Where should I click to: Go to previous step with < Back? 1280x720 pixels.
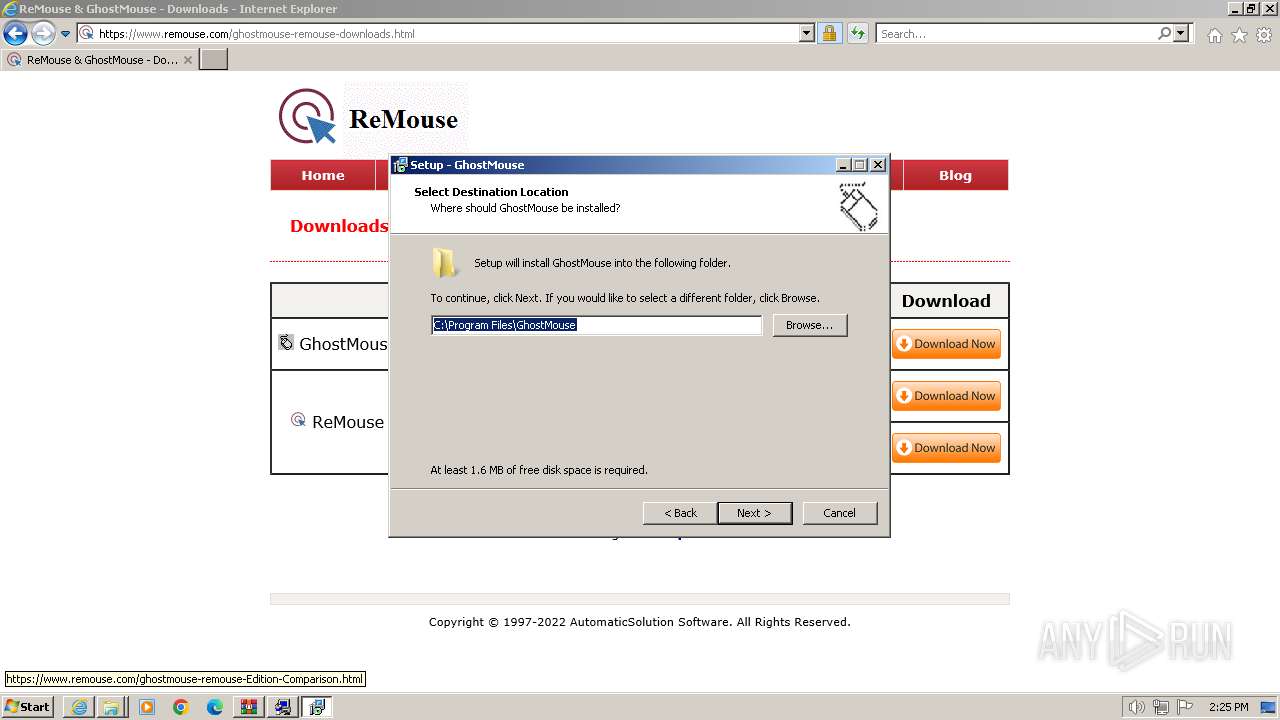click(680, 513)
